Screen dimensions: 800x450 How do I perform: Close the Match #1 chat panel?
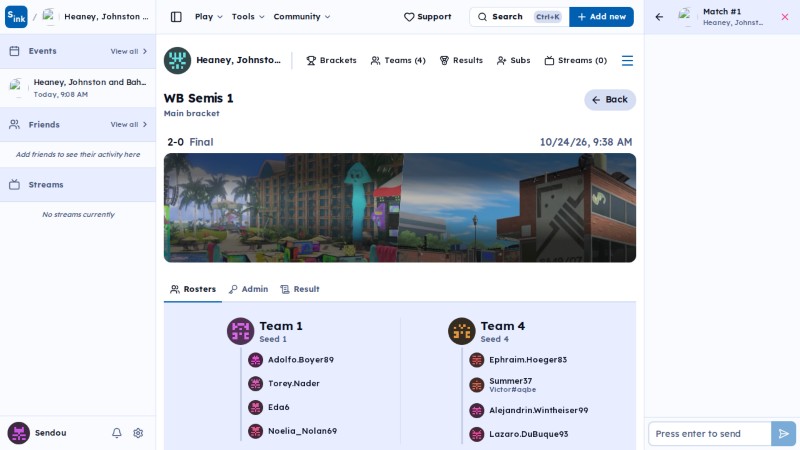(785, 17)
